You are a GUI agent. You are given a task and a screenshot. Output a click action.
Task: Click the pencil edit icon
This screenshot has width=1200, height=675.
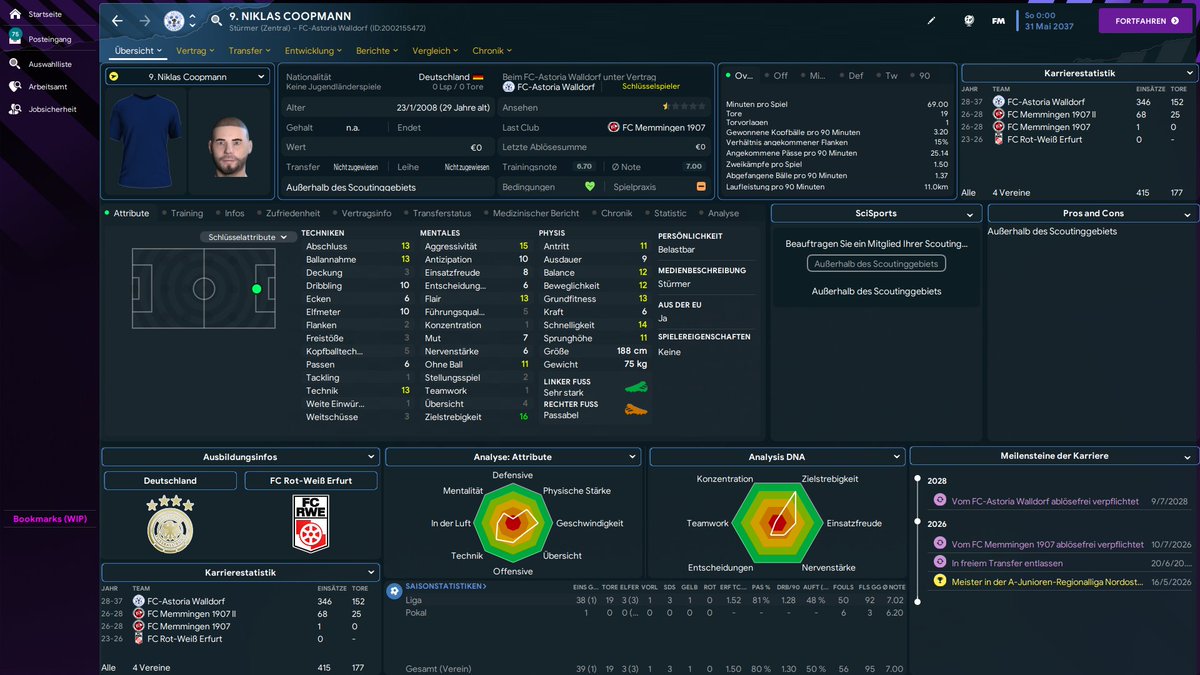[x=932, y=20]
